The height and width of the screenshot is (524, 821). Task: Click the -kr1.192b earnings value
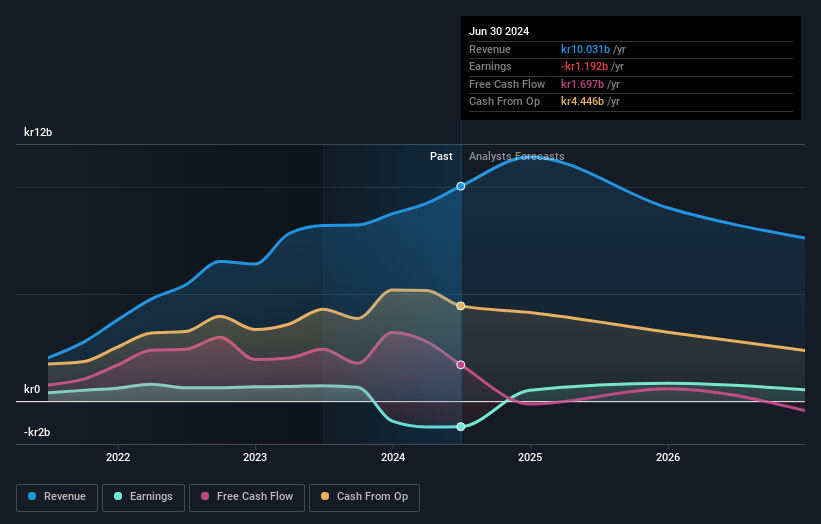coord(584,66)
